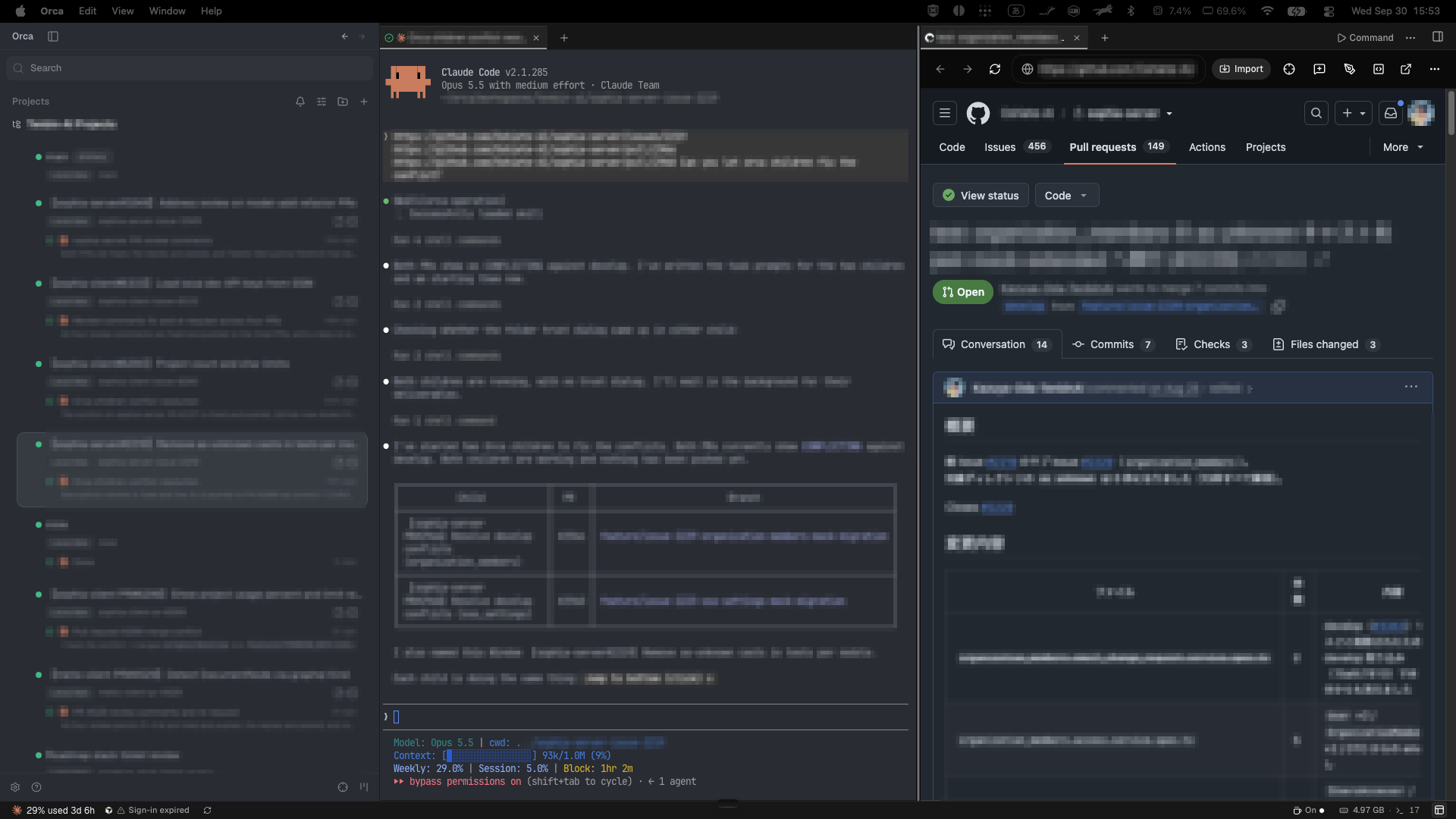This screenshot has width=1456, height=819.
Task: Click the circular target icon at sidebar bottom
Action: coord(343,787)
